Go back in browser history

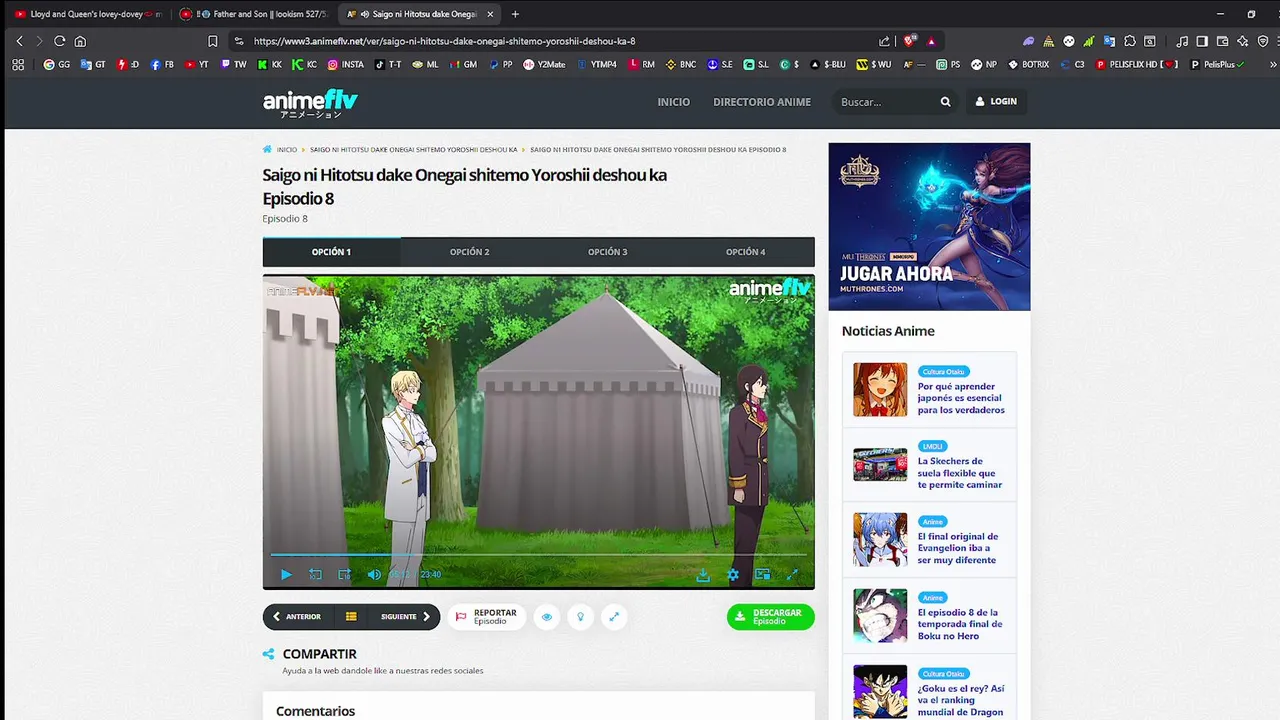coord(19,41)
